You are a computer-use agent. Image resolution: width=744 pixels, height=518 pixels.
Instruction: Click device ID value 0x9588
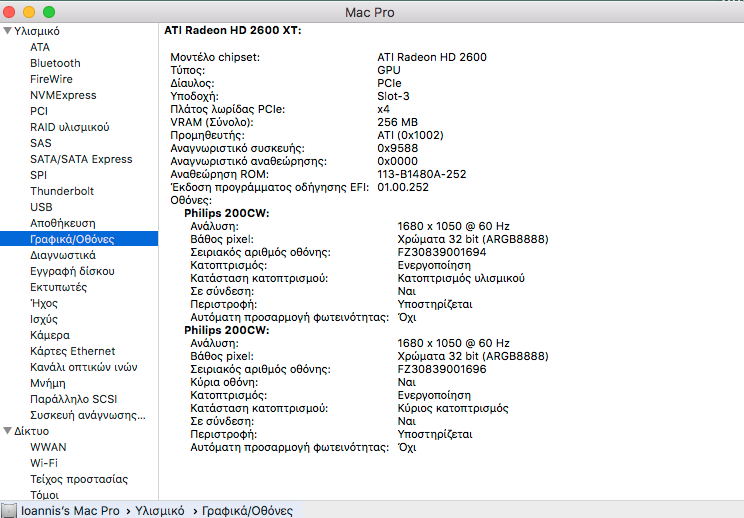[398, 148]
